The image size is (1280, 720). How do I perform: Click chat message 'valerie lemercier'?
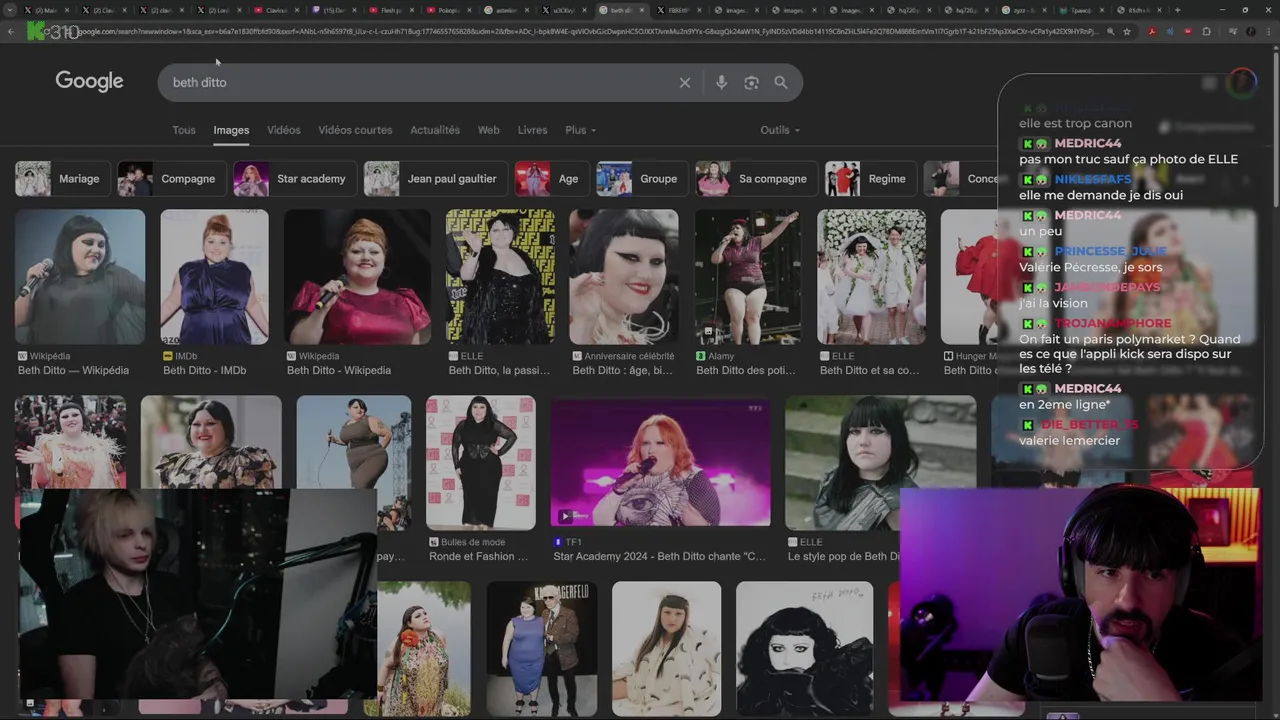(1069, 441)
